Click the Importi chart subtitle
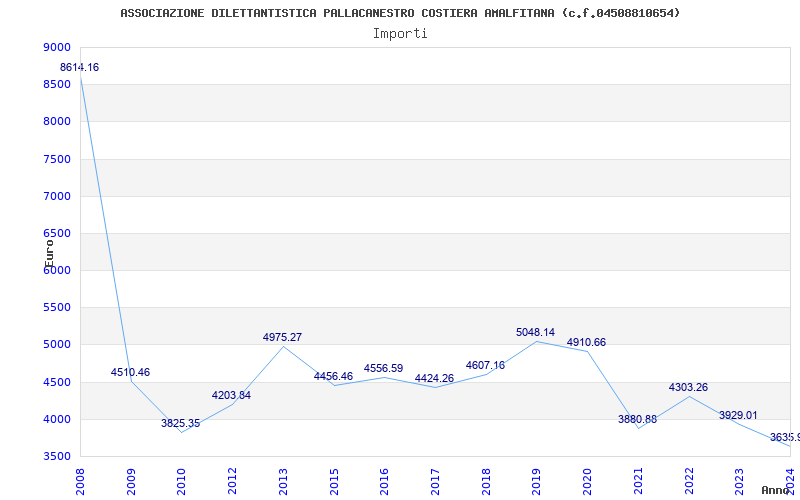 (x=400, y=34)
